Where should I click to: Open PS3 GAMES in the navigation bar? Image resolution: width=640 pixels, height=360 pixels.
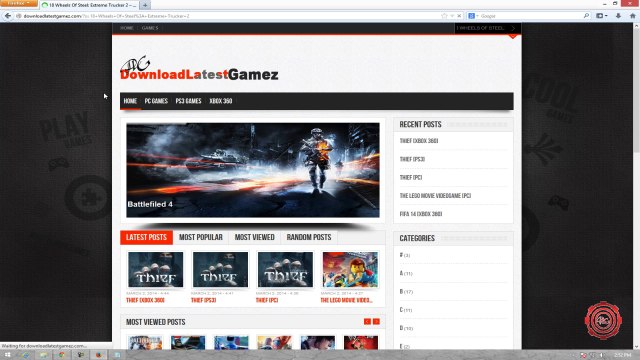tap(189, 101)
